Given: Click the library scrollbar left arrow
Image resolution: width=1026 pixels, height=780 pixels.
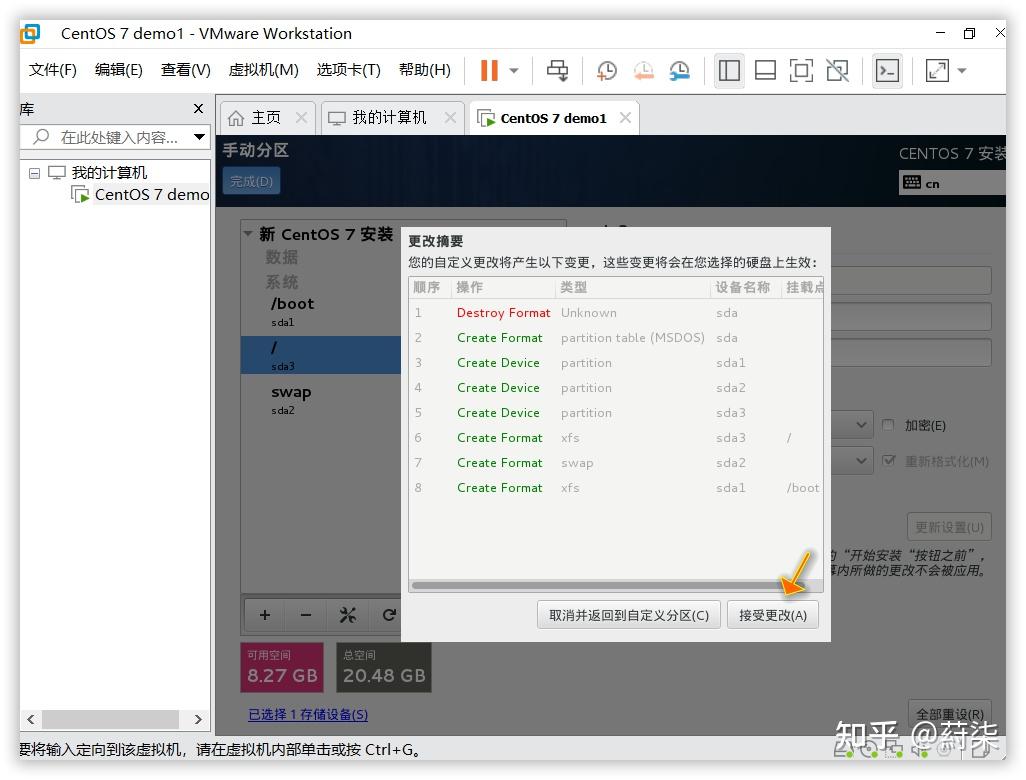Looking at the screenshot, I should [31, 719].
